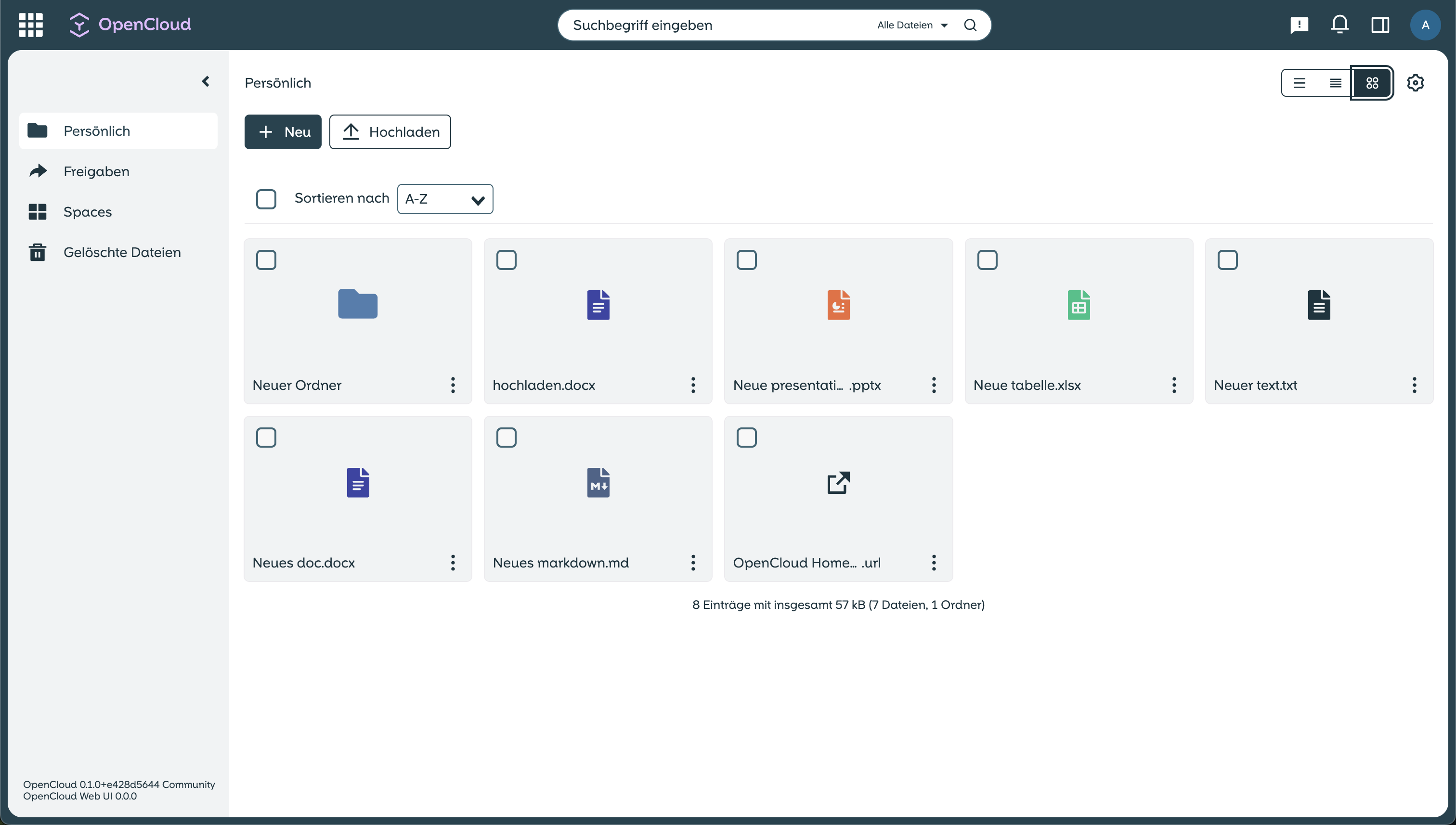
Task: Toggle the select-all checkbox
Action: [x=266, y=199]
